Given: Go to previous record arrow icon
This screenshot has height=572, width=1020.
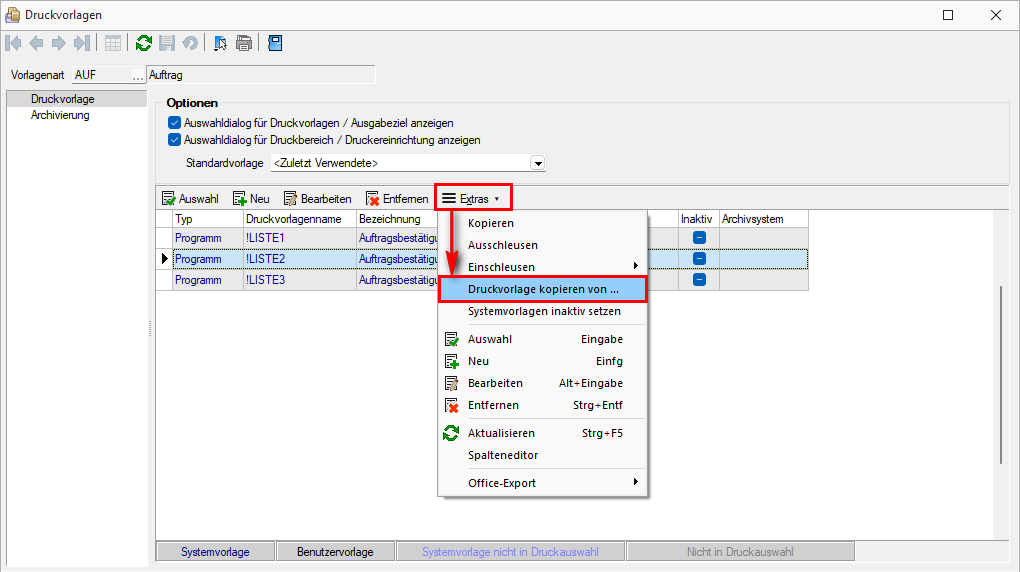Looking at the screenshot, I should [36, 44].
